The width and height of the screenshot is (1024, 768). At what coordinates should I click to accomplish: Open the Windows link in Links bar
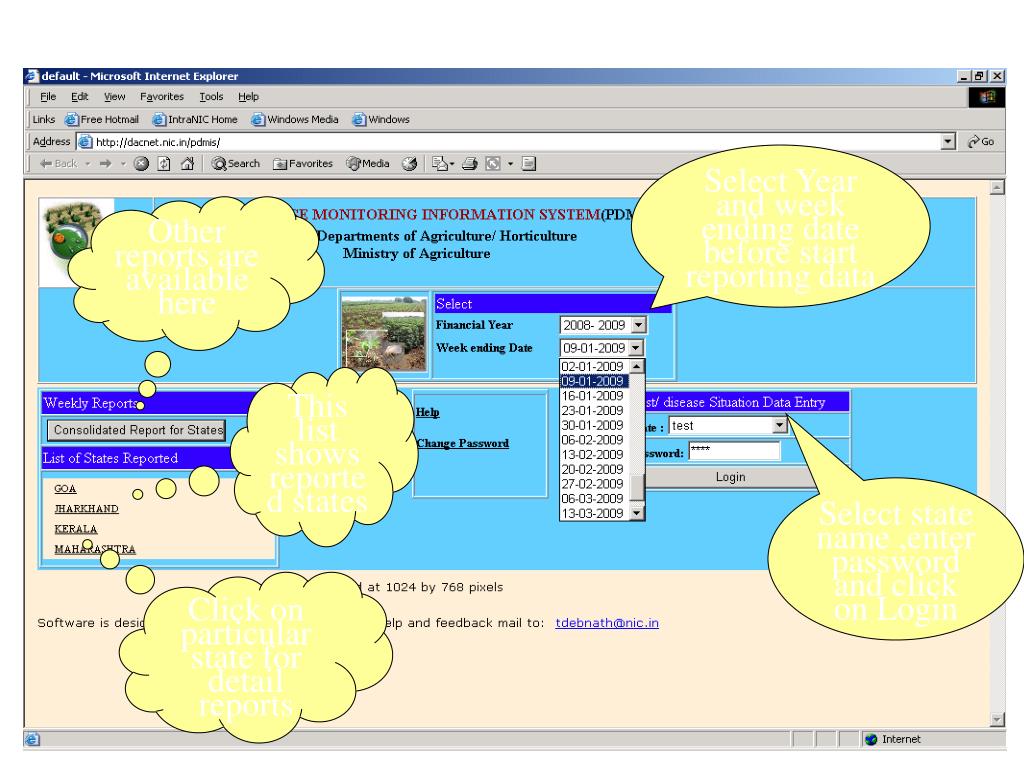pos(381,120)
